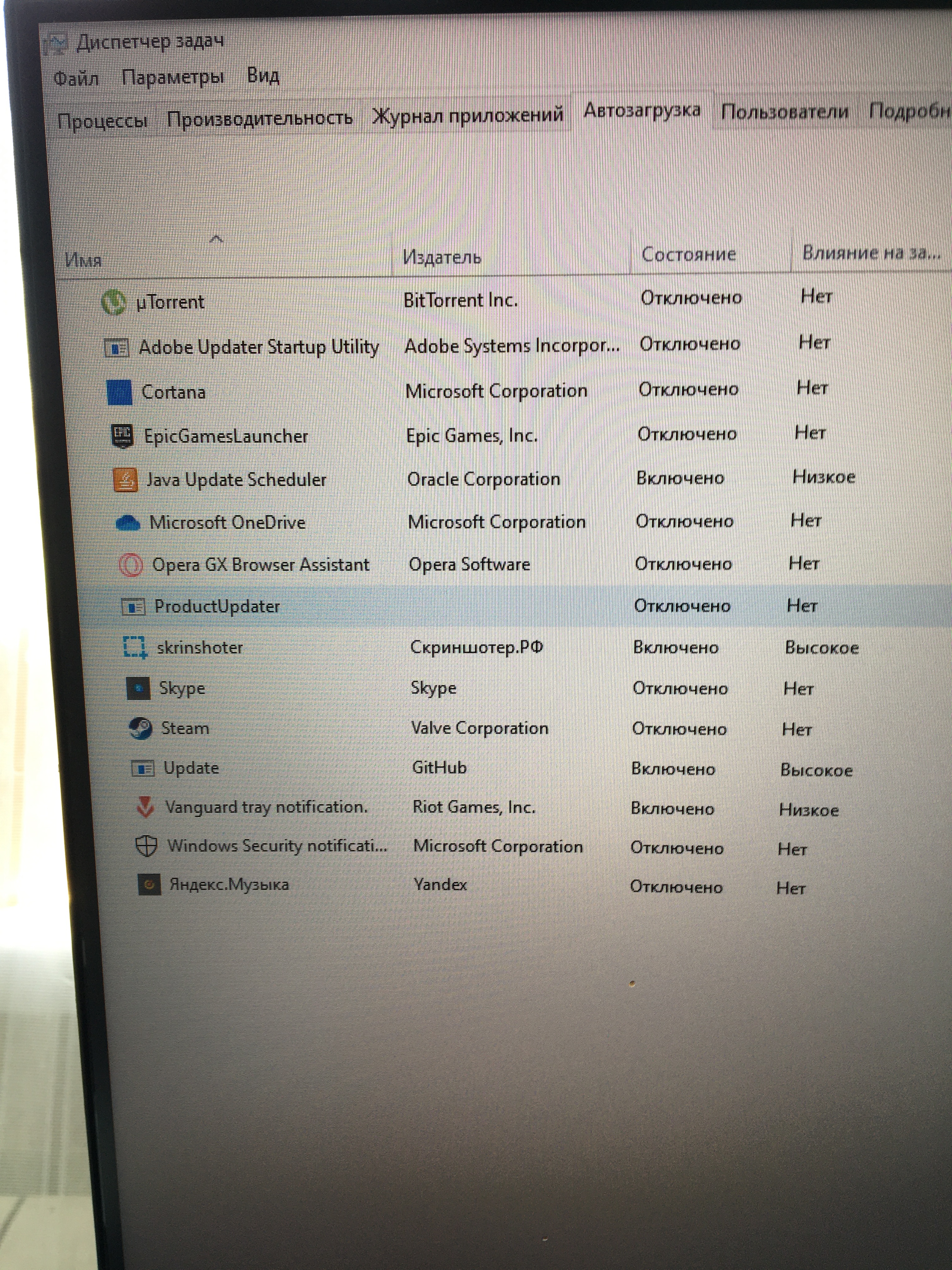The width and height of the screenshot is (952, 1270).
Task: Click the Яндекс.Музыка icon
Action: [x=149, y=885]
